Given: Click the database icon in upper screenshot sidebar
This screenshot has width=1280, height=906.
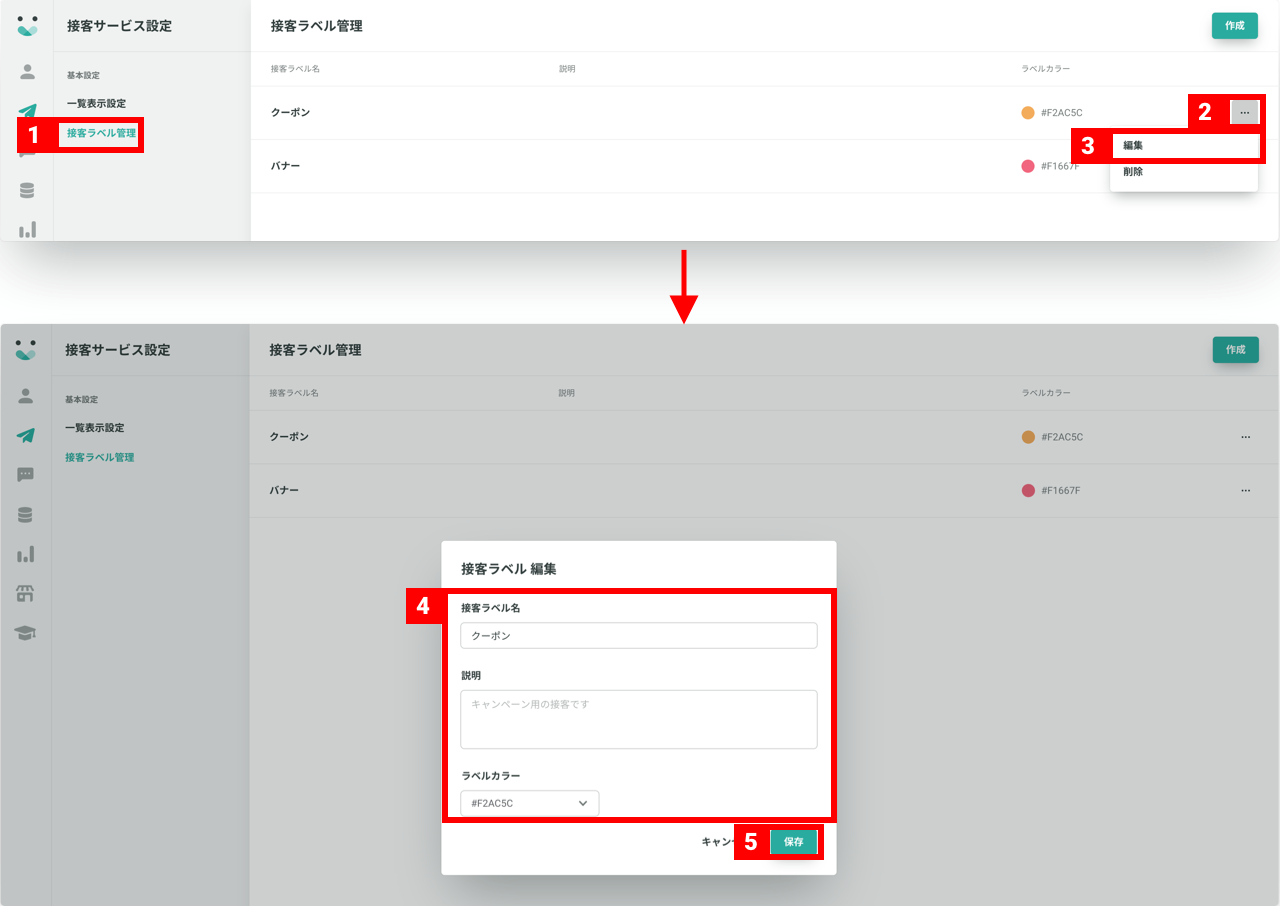Looking at the screenshot, I should (27, 190).
